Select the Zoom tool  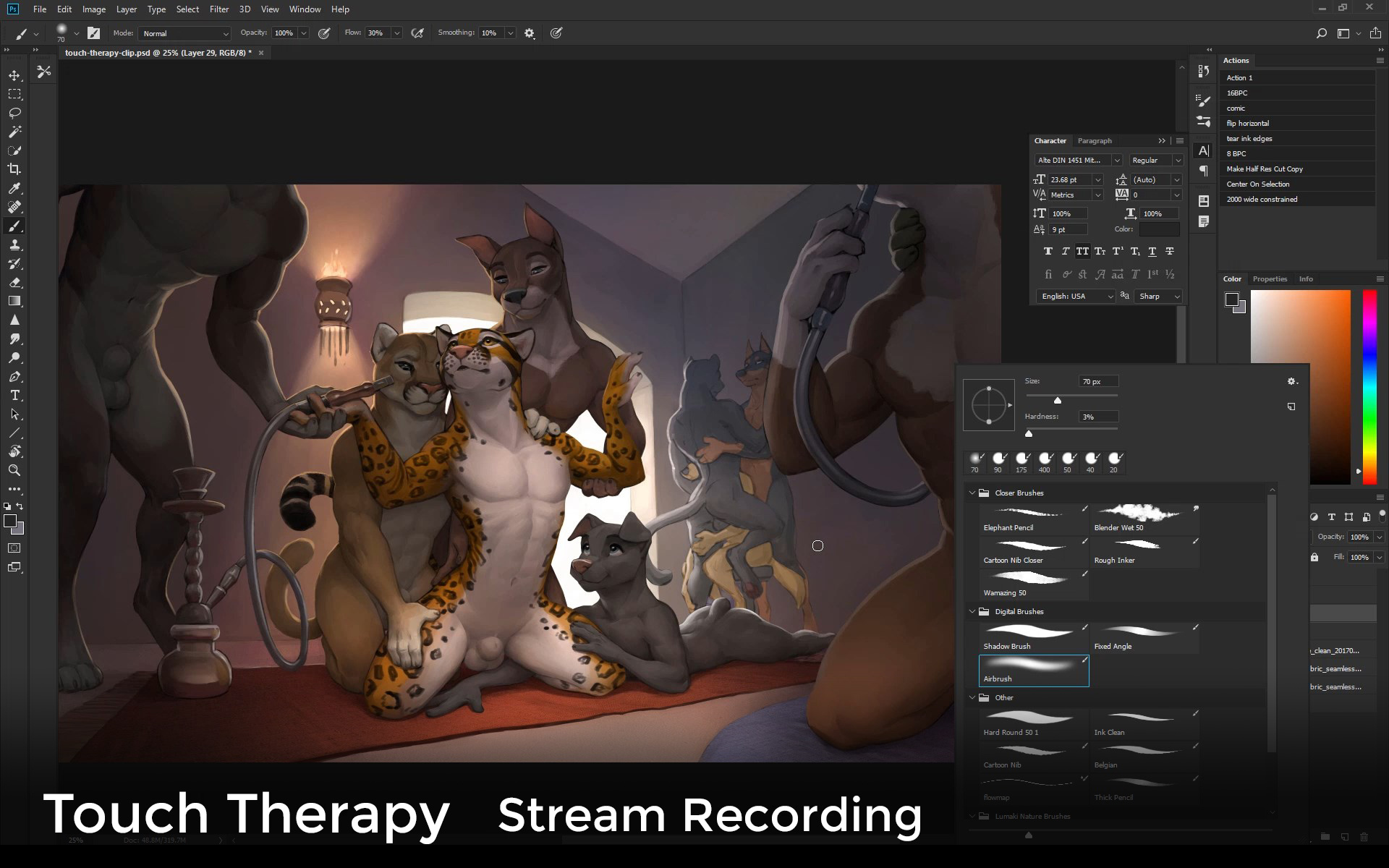click(14, 470)
